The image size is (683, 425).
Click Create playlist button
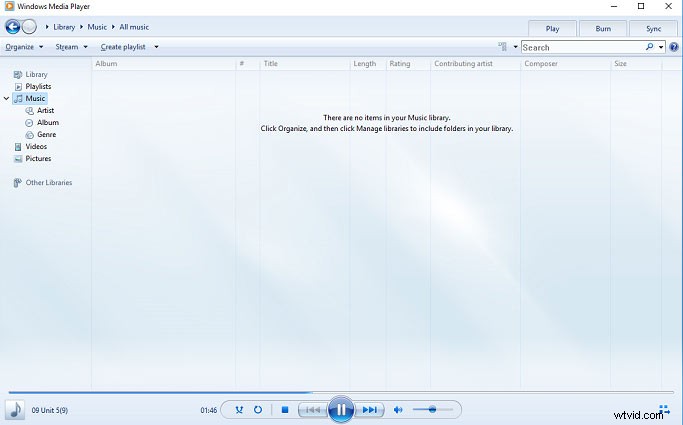pos(123,47)
